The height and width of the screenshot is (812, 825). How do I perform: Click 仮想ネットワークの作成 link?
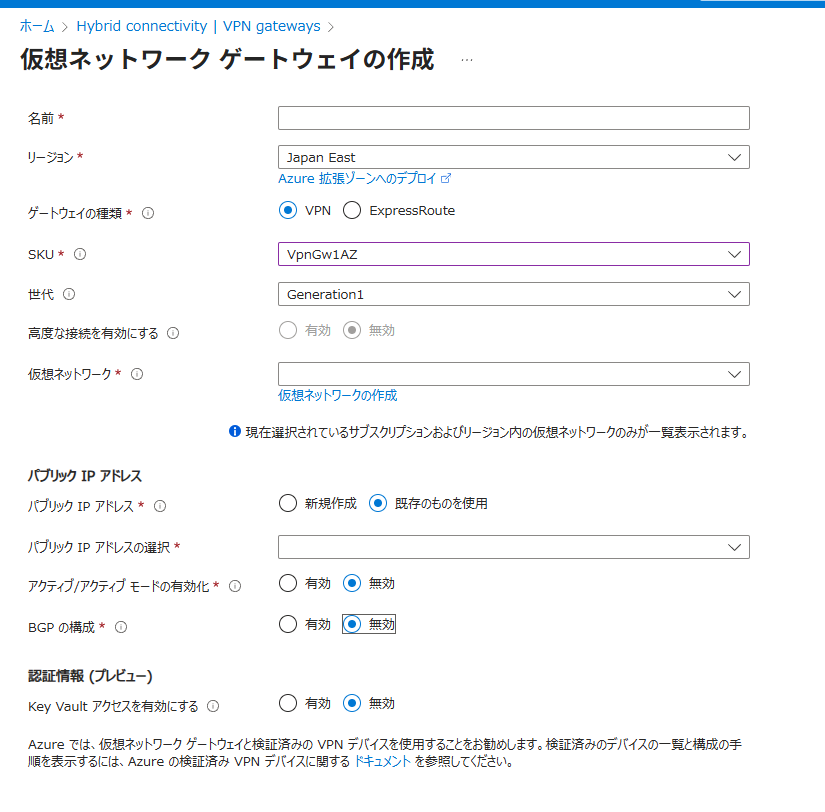[338, 395]
